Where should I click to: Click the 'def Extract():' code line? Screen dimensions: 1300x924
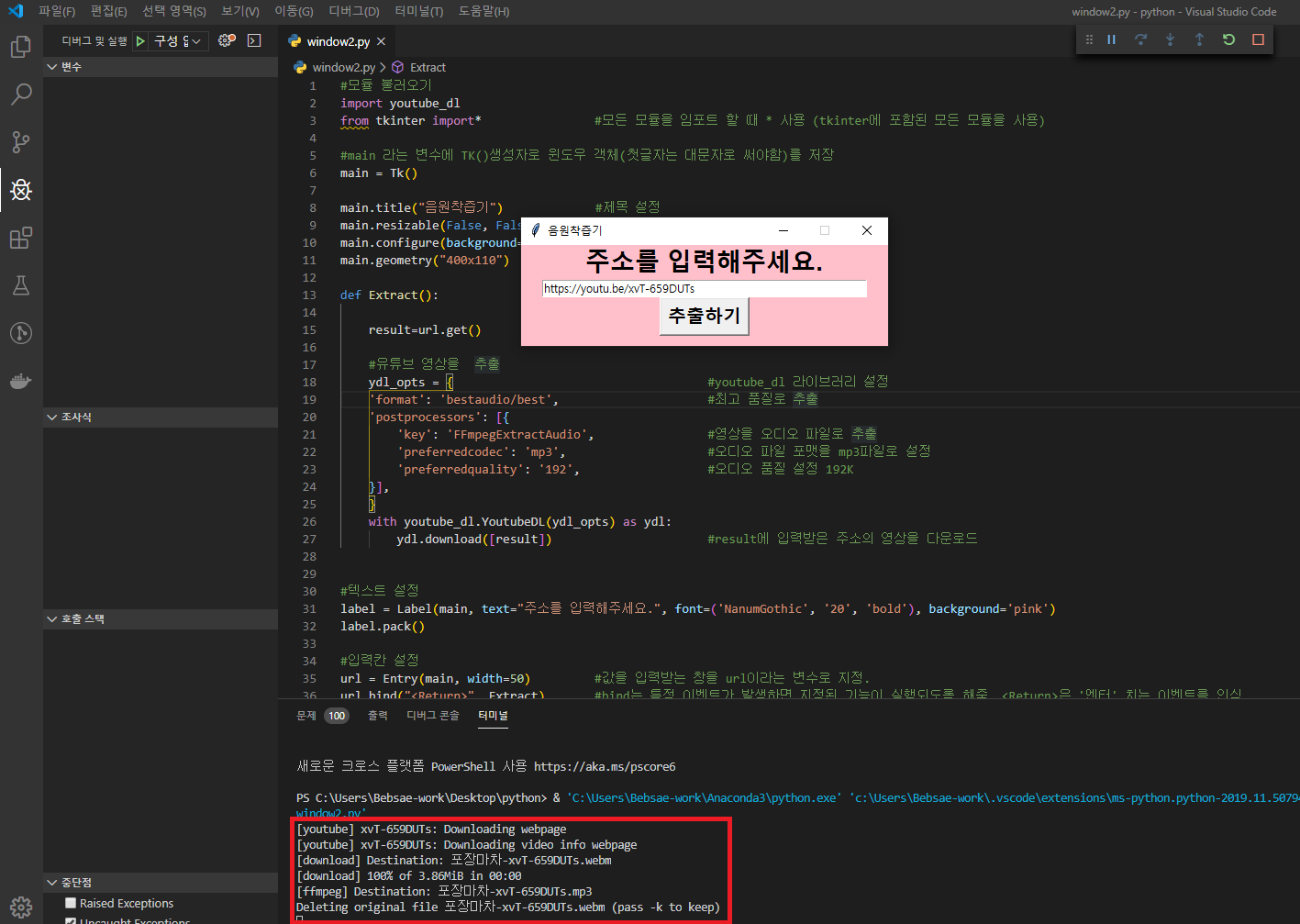[389, 295]
